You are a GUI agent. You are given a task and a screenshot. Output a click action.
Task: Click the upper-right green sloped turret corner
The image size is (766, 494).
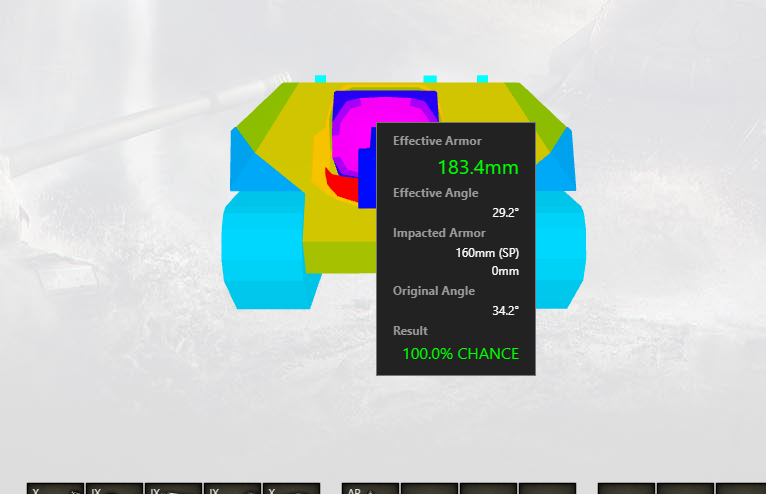[538, 116]
